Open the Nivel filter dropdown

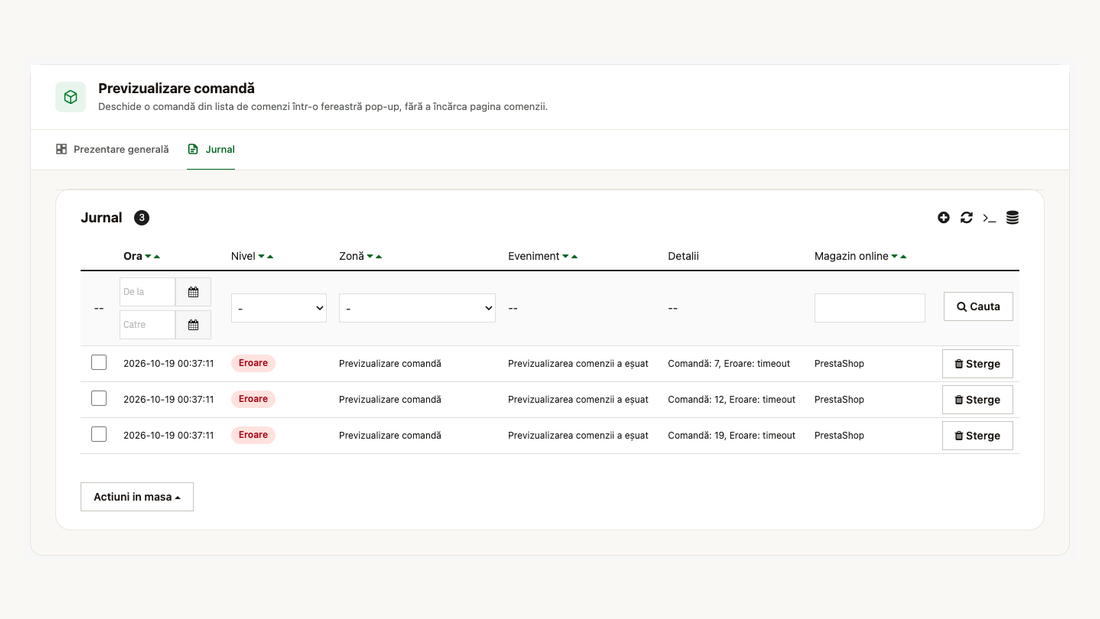point(279,308)
